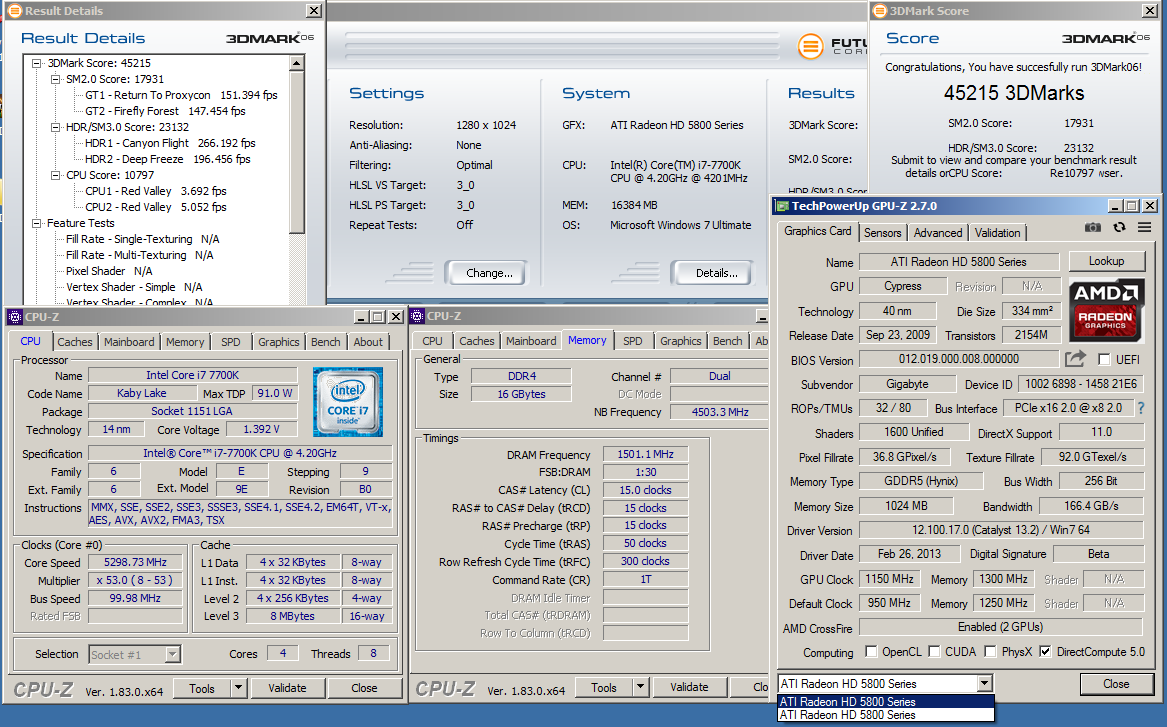Viewport: 1167px width, 727px height.
Task: Click the CAS# Latency 15.0 clocks value
Action: 645,490
